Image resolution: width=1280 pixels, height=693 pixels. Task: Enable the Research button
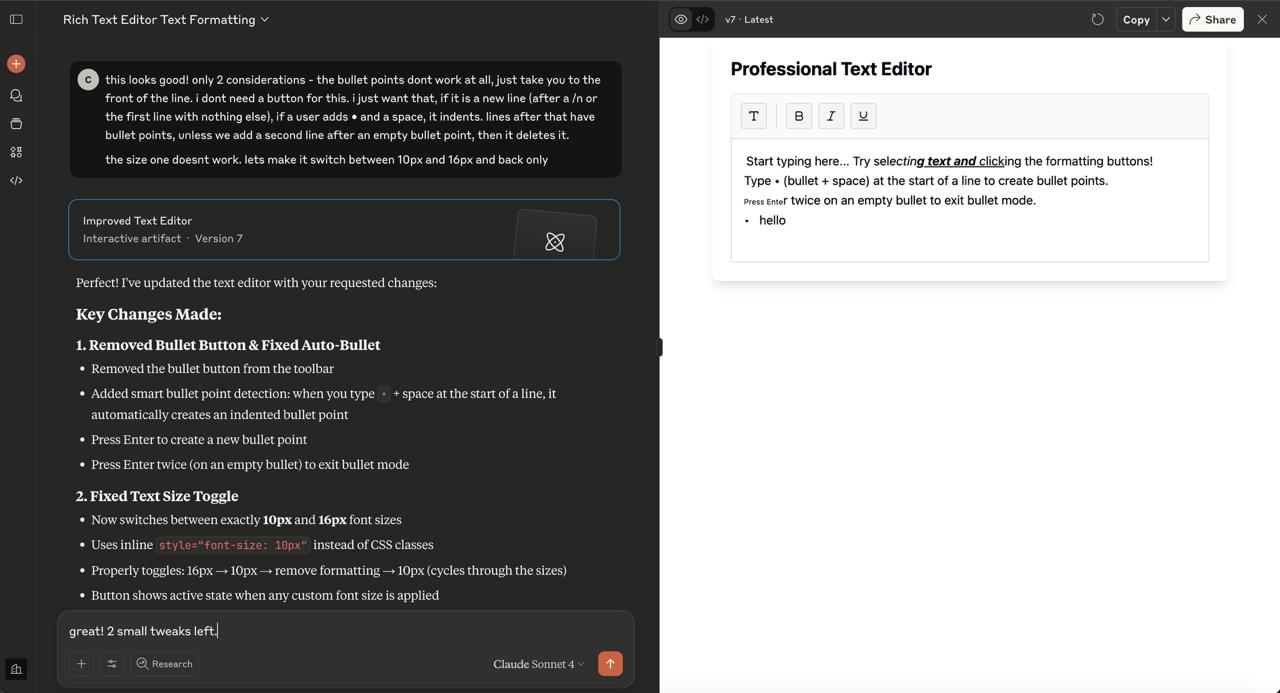[165, 664]
